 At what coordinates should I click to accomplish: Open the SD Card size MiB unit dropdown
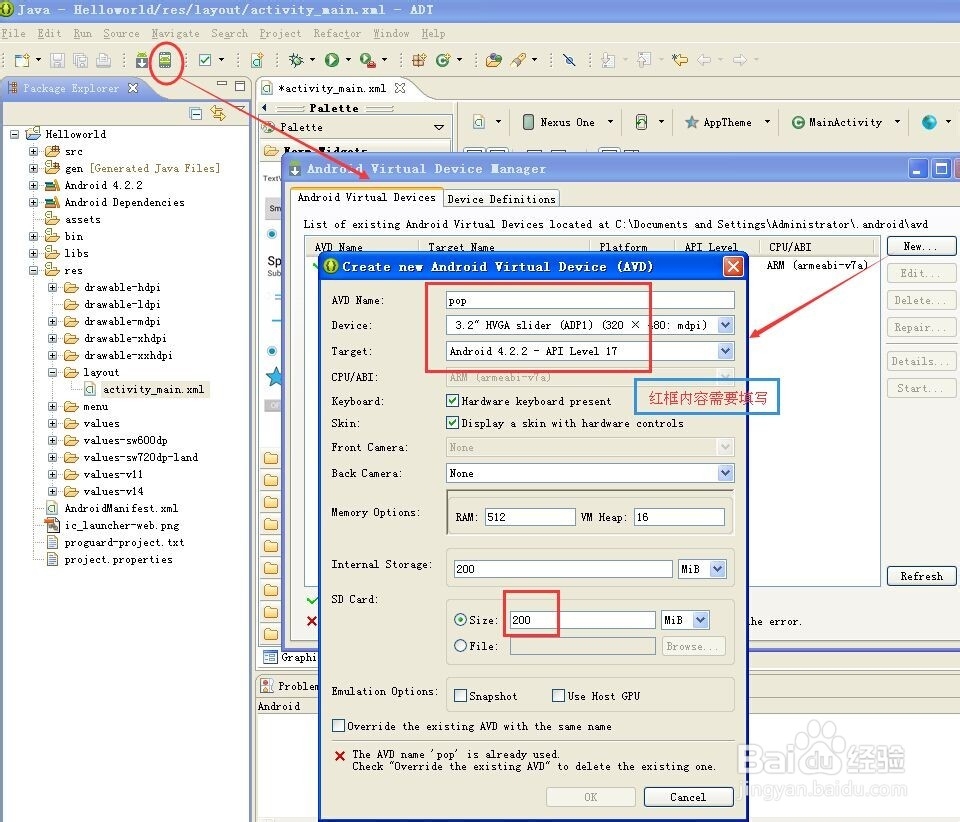click(701, 620)
